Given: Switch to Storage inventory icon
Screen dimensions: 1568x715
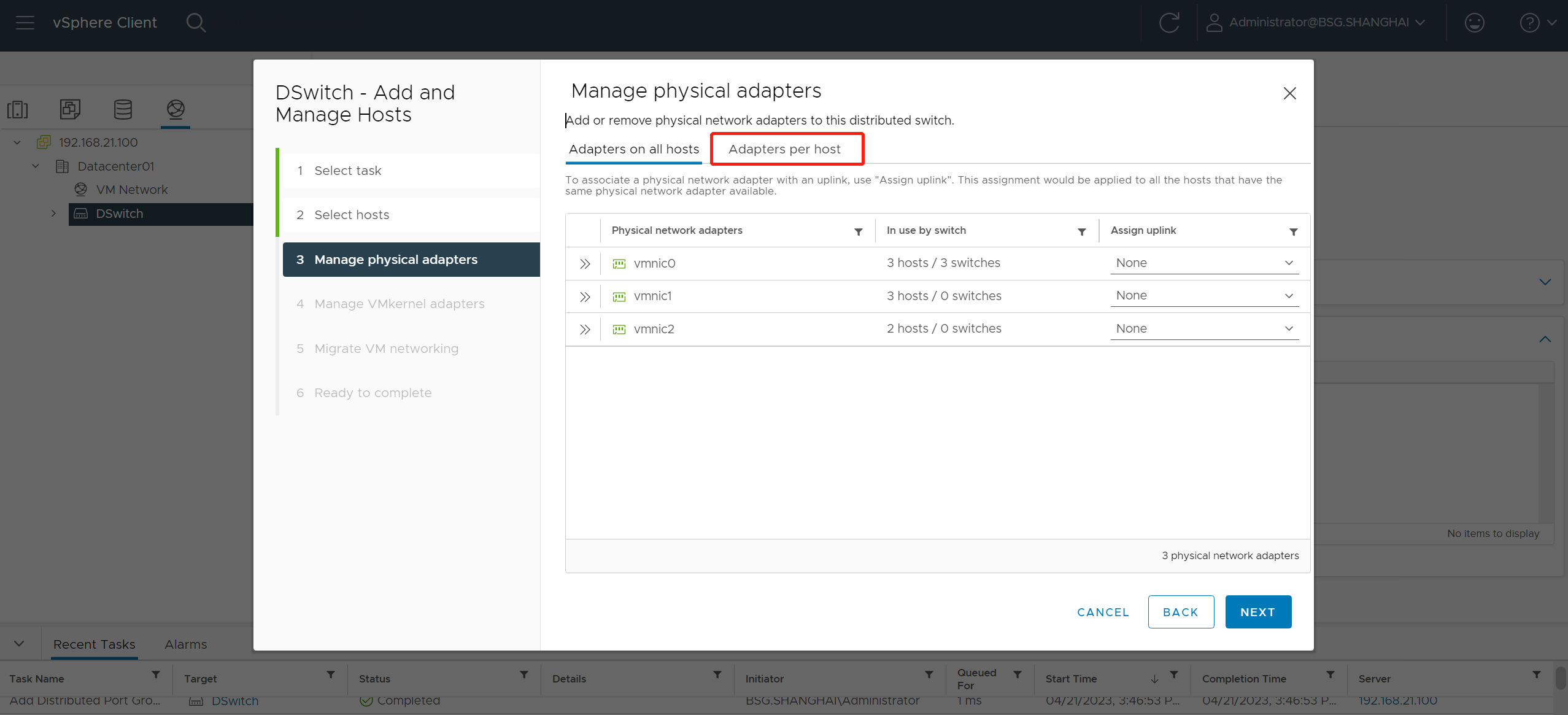Looking at the screenshot, I should tap(123, 110).
